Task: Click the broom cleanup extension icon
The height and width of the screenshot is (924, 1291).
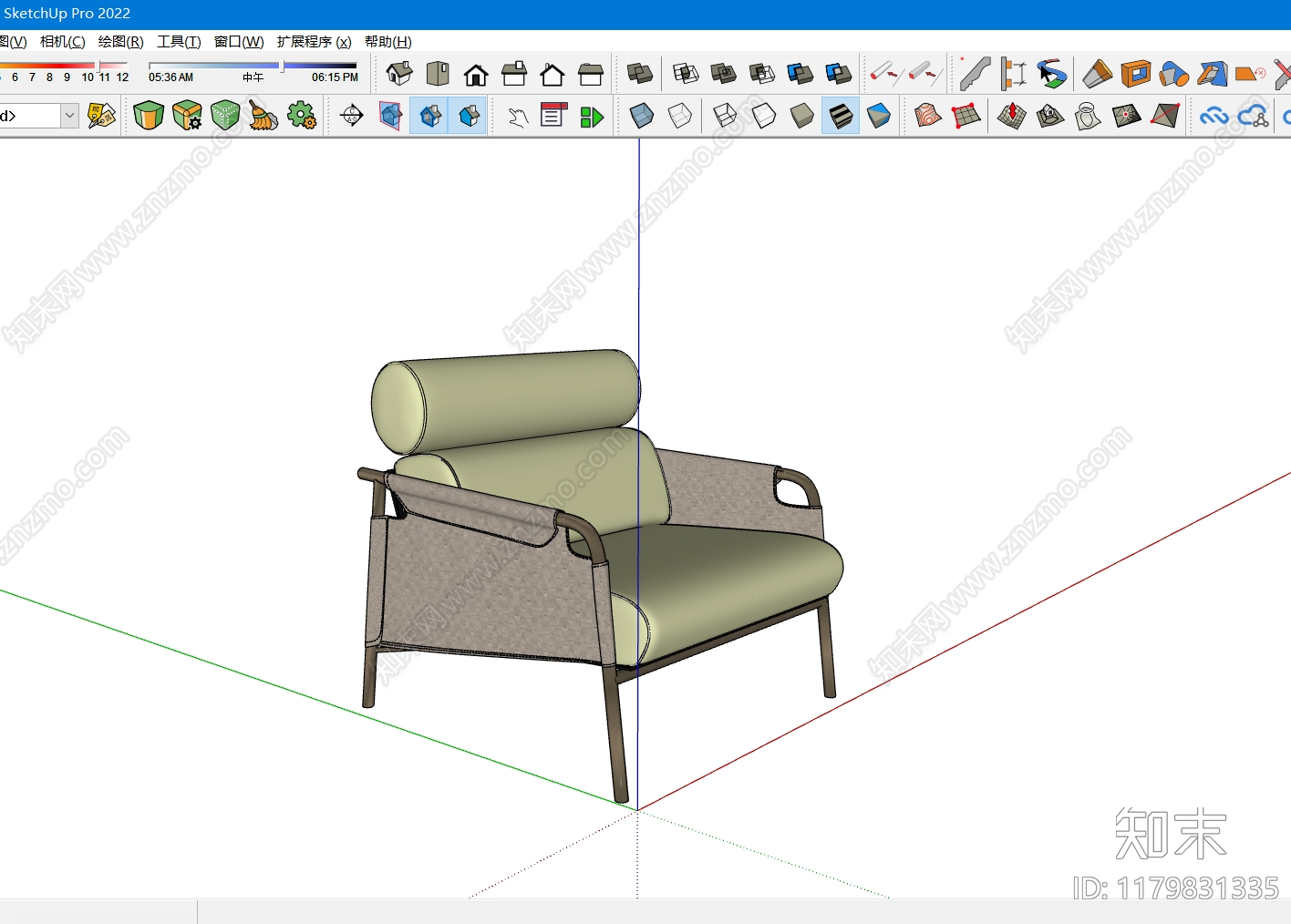Action: pyautogui.click(x=263, y=116)
